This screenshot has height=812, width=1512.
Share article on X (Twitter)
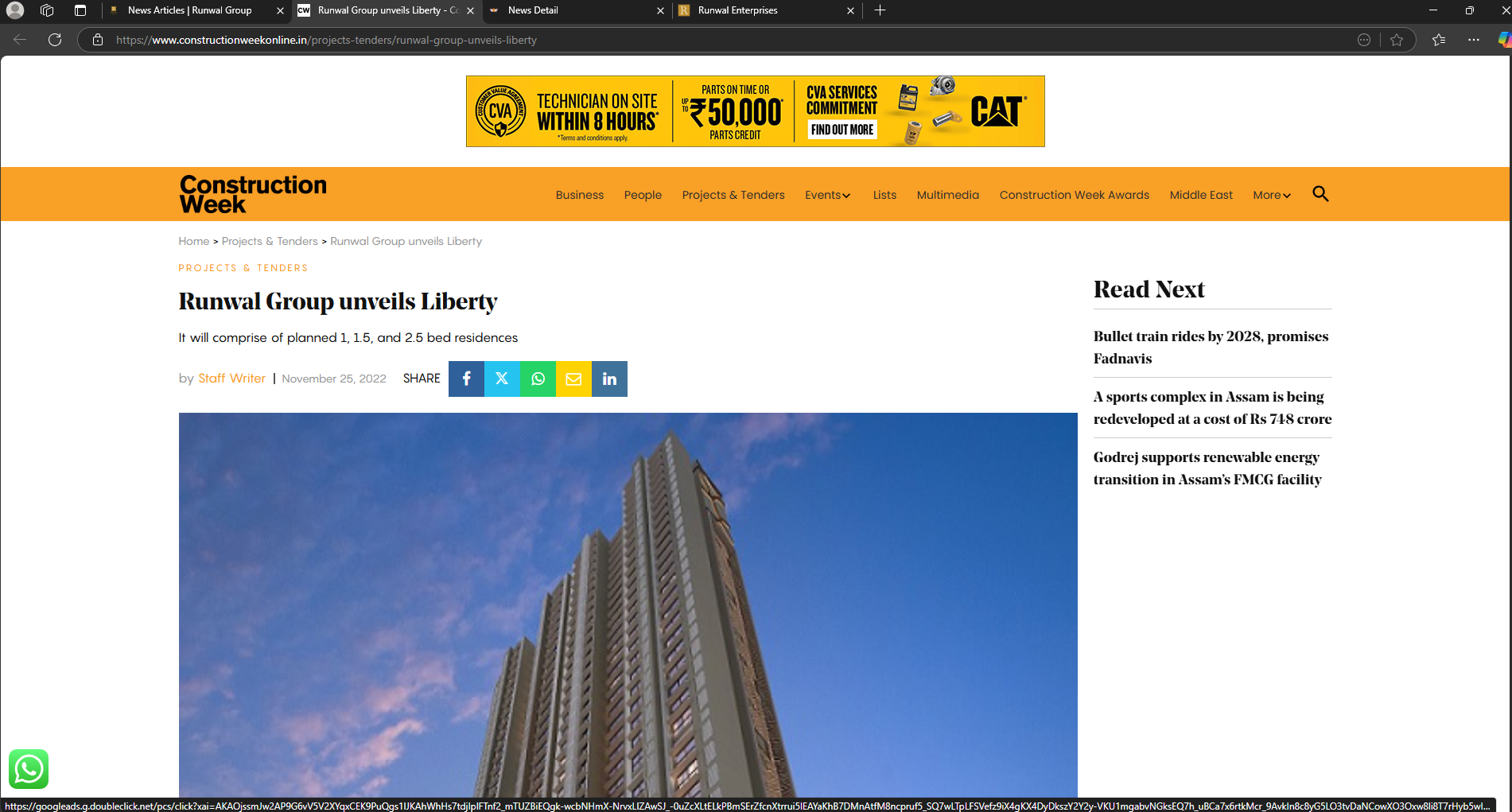click(502, 379)
